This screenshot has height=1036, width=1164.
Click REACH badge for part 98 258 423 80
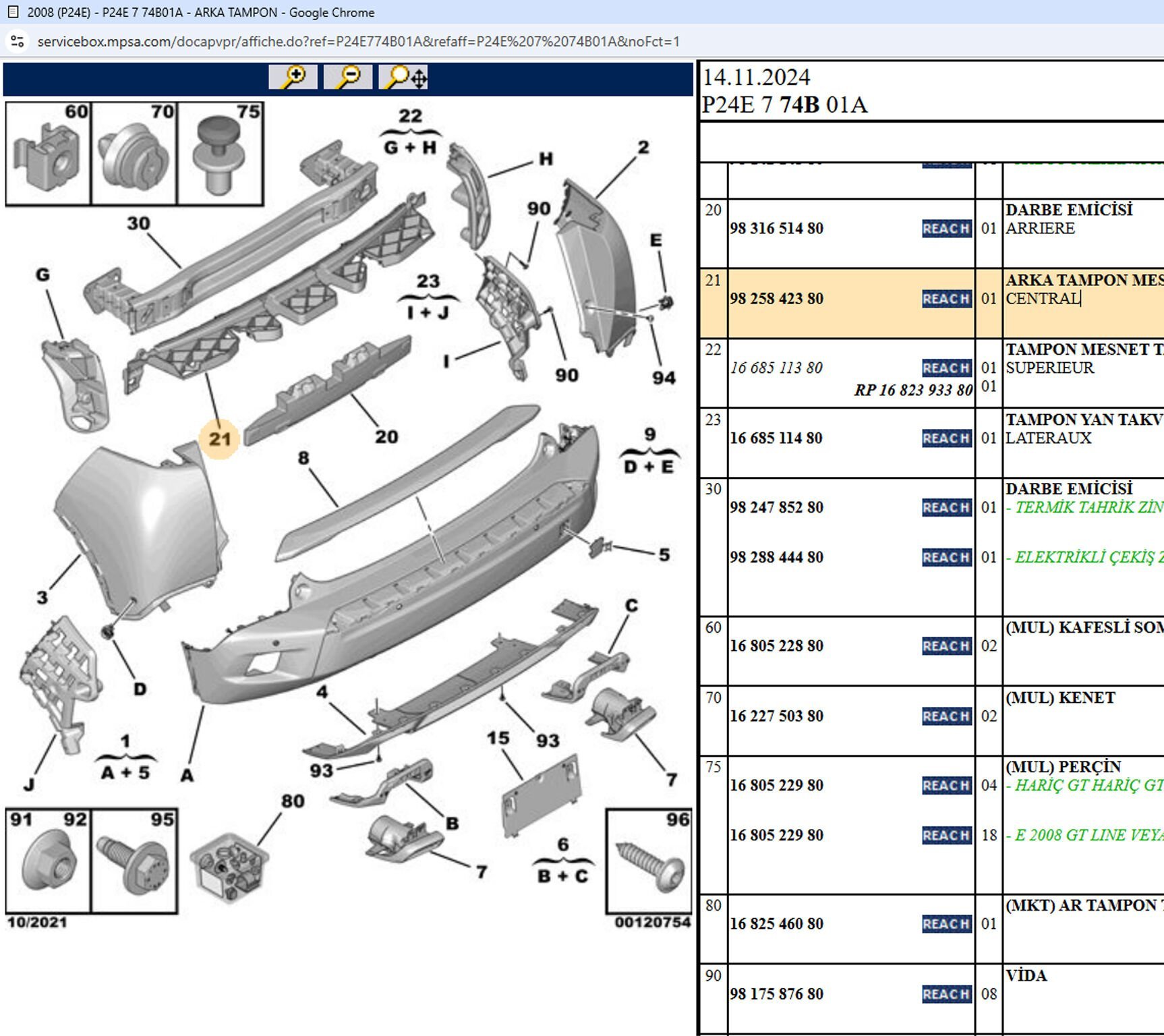945,299
